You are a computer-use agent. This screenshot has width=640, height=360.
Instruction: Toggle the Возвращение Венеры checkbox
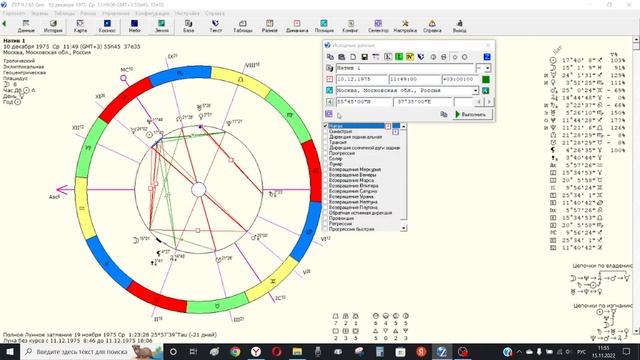tap(326, 175)
